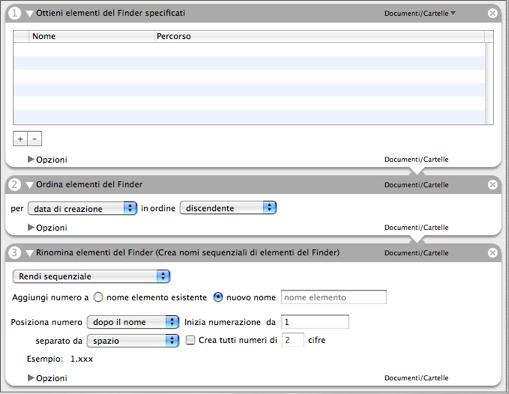The height and width of the screenshot is (394, 509).
Task: Expand Opzioni in Ordina elementi action
Action: pos(31,227)
